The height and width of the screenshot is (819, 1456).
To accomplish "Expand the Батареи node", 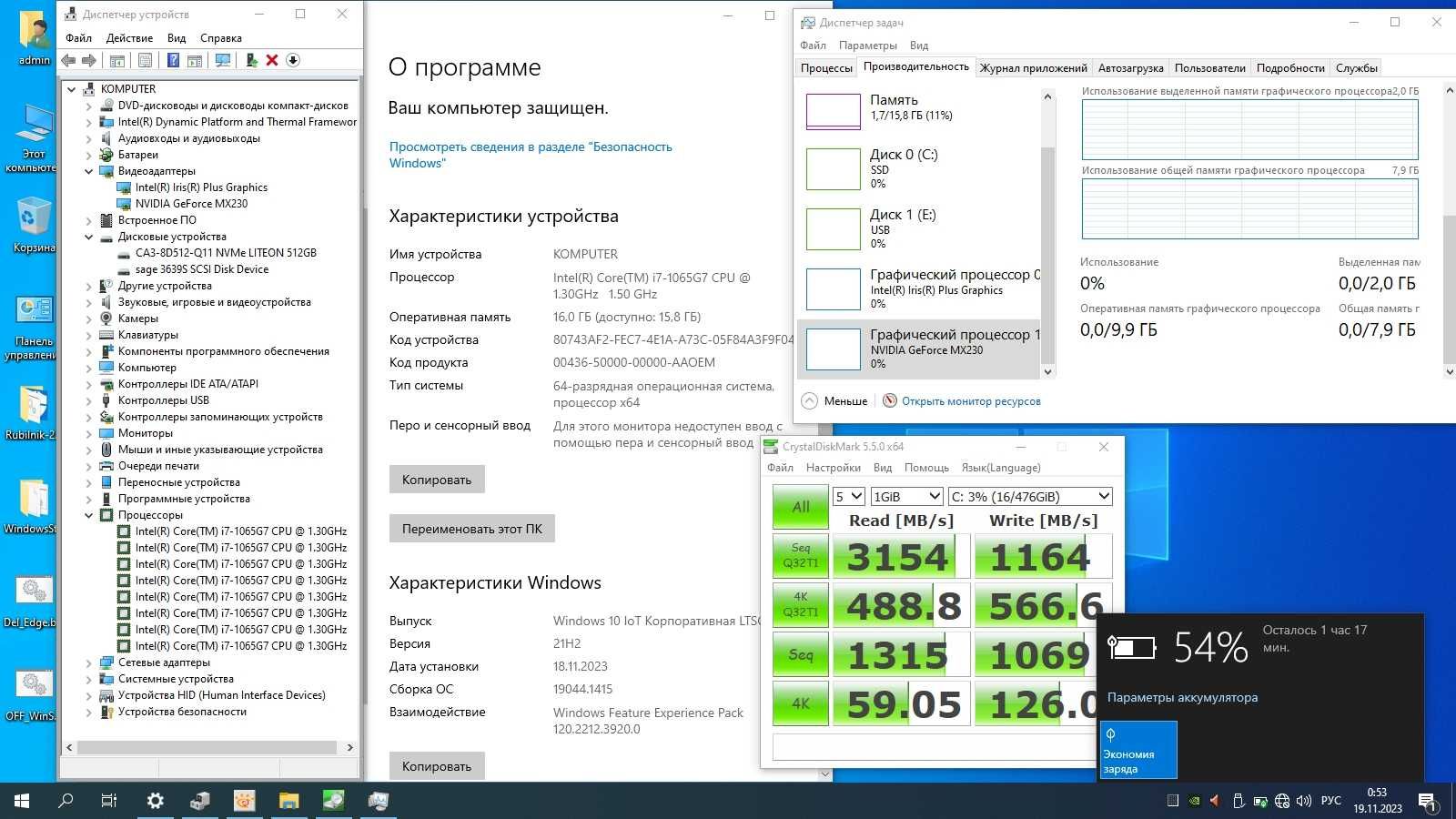I will point(89,155).
